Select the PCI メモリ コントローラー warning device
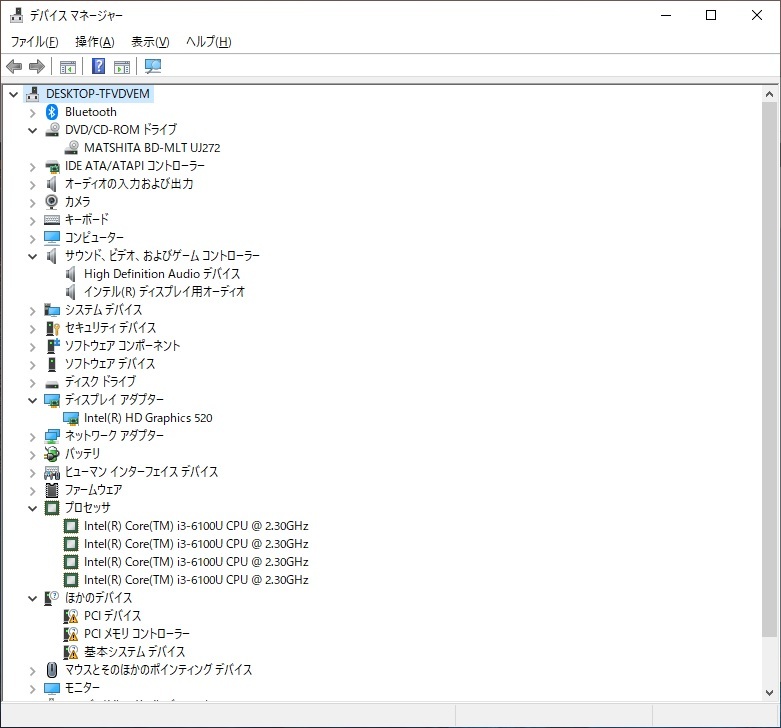Viewport: 781px width, 728px height. point(136,634)
